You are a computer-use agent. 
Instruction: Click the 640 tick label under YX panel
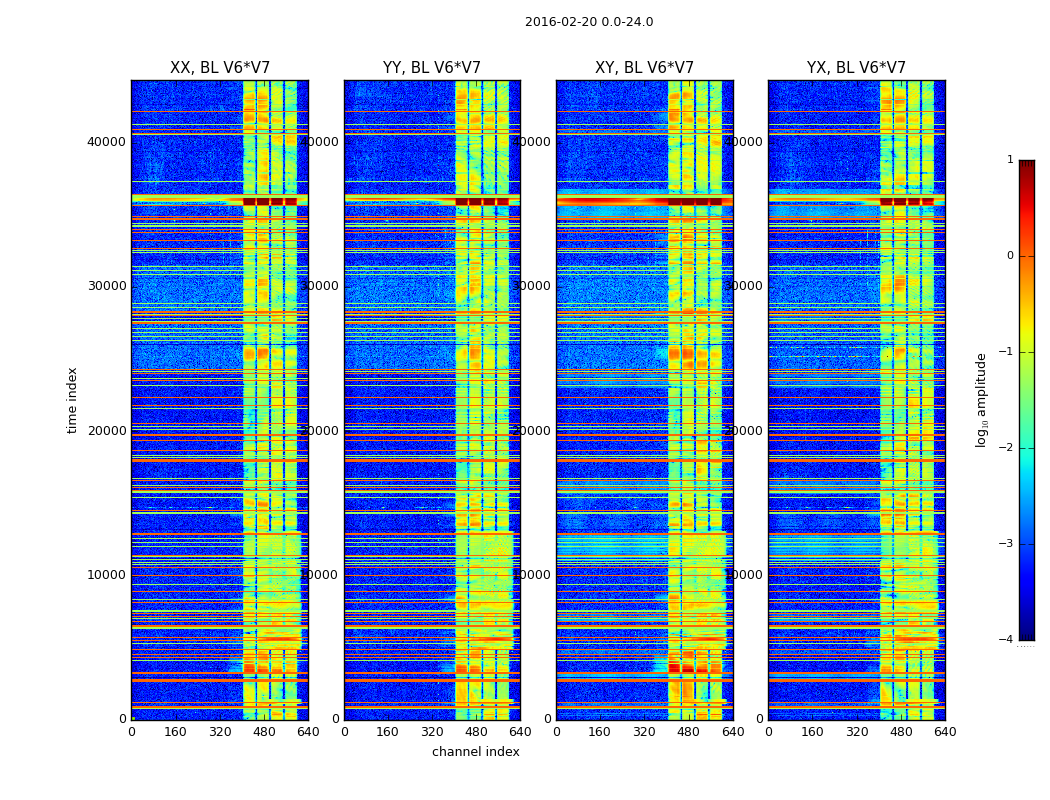click(x=945, y=732)
